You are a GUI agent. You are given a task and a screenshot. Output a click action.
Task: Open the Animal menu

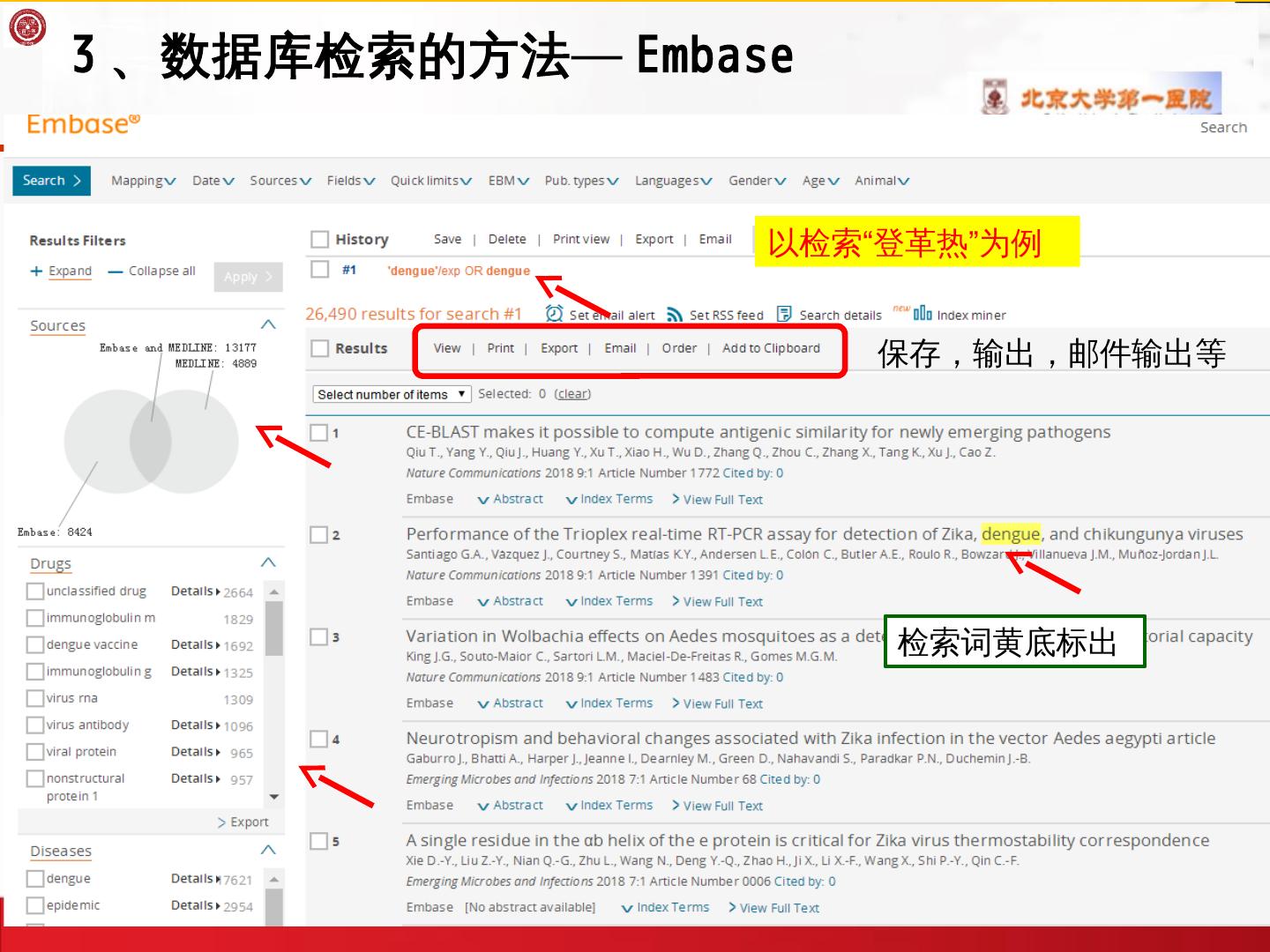click(882, 181)
